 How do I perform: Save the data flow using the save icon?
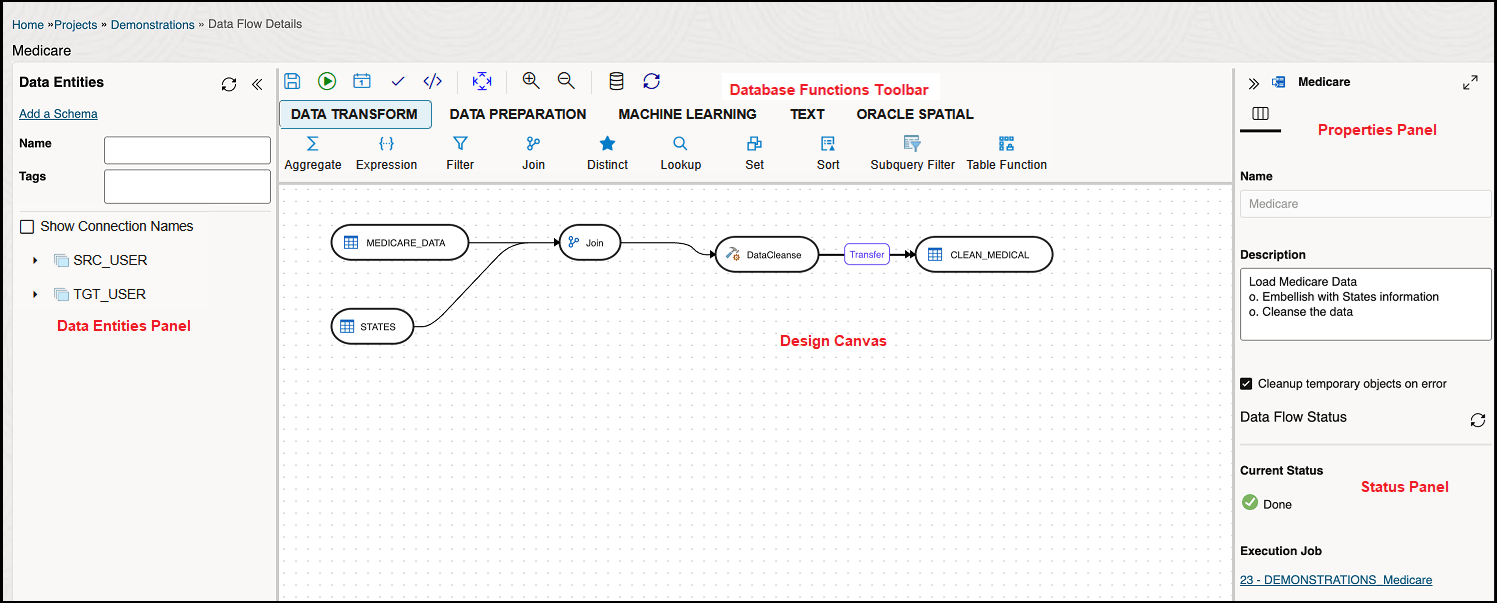[x=291, y=81]
